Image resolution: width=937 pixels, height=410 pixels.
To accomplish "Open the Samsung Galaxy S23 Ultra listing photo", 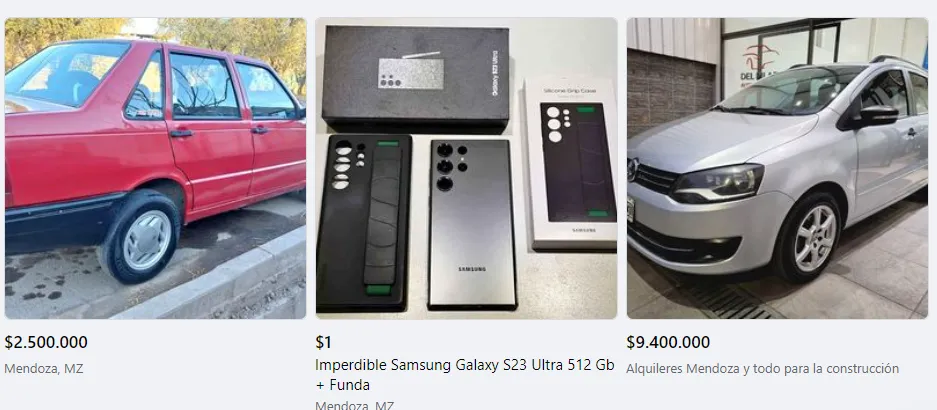I will 466,168.
